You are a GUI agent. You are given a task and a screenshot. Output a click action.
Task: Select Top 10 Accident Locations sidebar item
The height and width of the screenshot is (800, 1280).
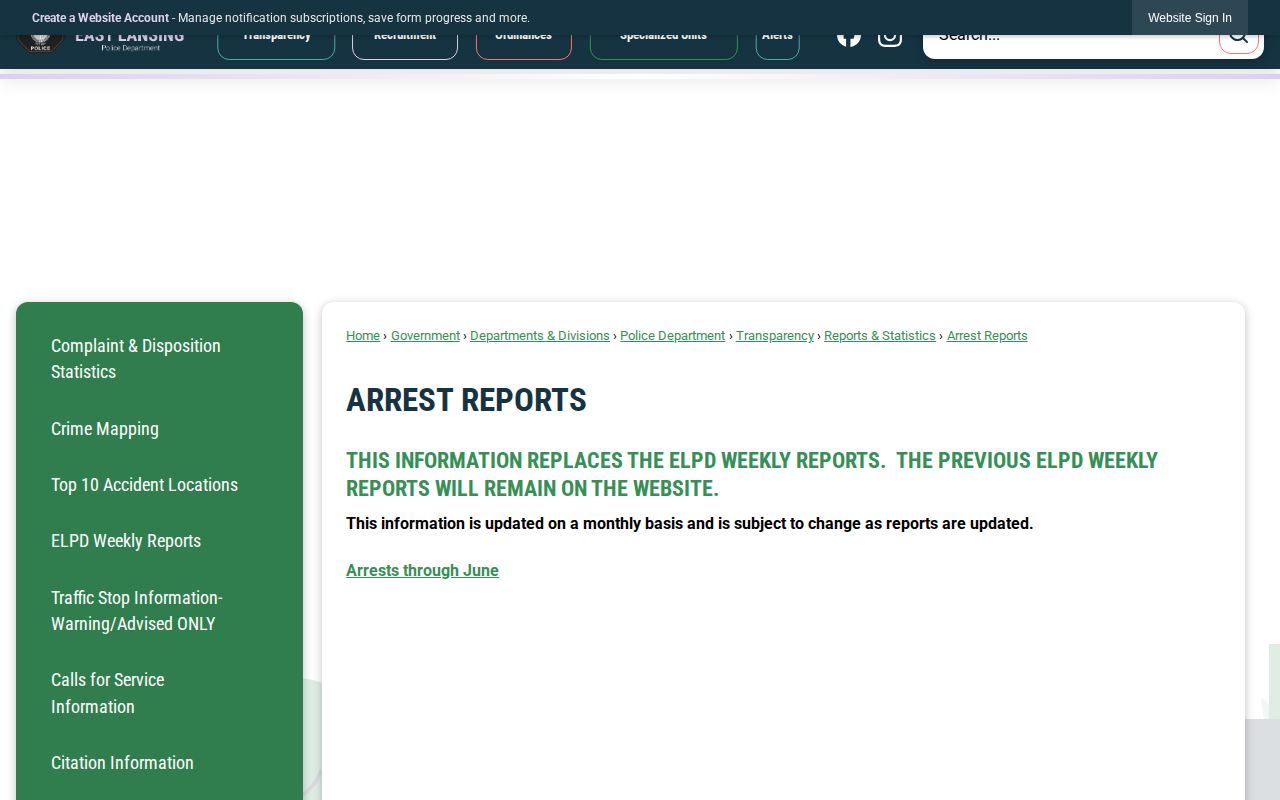pos(159,485)
